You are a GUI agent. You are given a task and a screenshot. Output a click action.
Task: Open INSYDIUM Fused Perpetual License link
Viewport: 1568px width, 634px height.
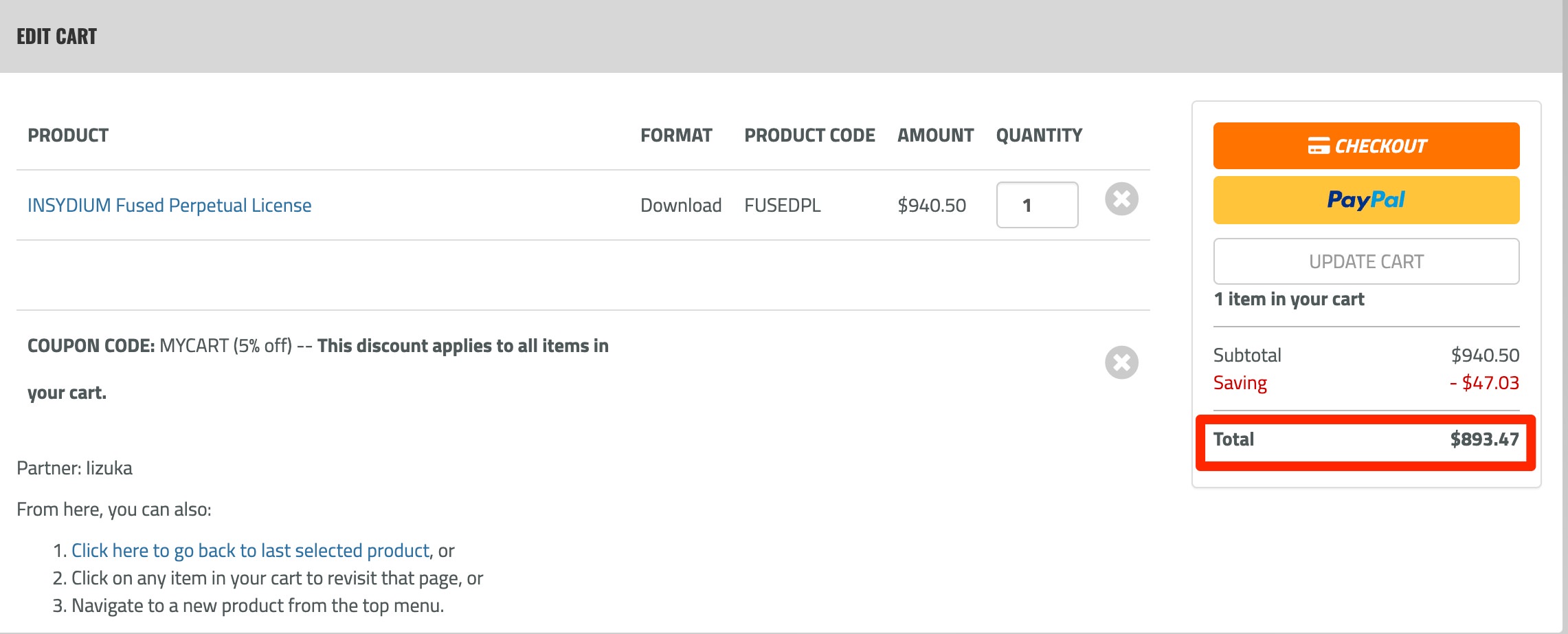[x=169, y=206]
